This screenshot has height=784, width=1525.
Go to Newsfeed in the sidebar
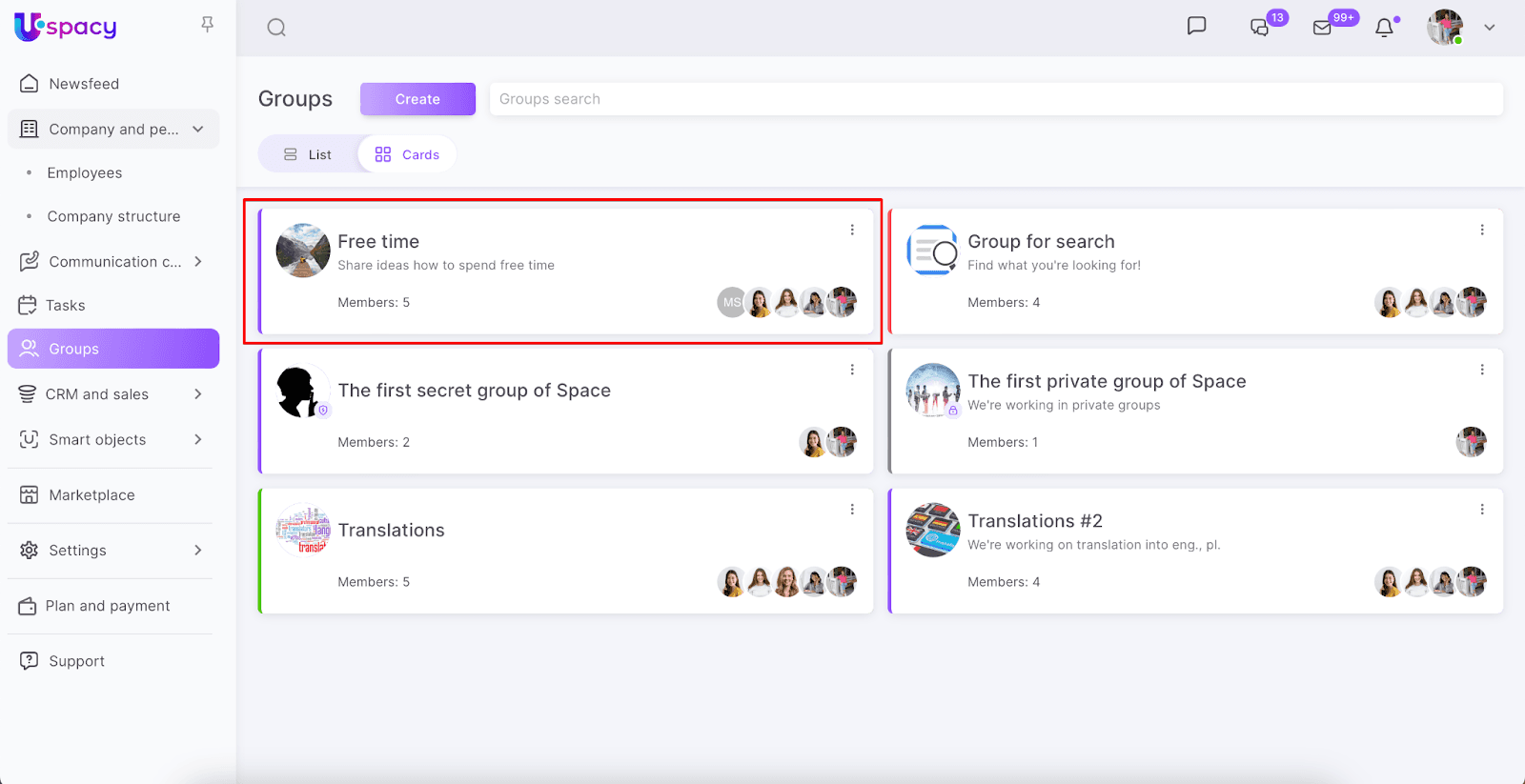pos(84,84)
